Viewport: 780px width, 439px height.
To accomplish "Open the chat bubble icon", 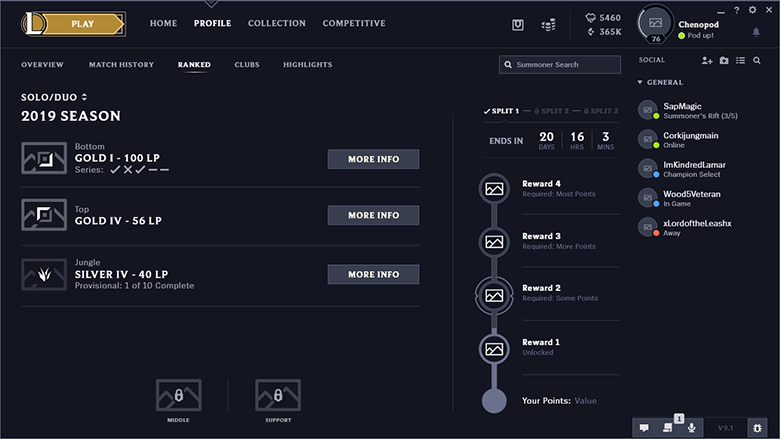I will tap(645, 427).
